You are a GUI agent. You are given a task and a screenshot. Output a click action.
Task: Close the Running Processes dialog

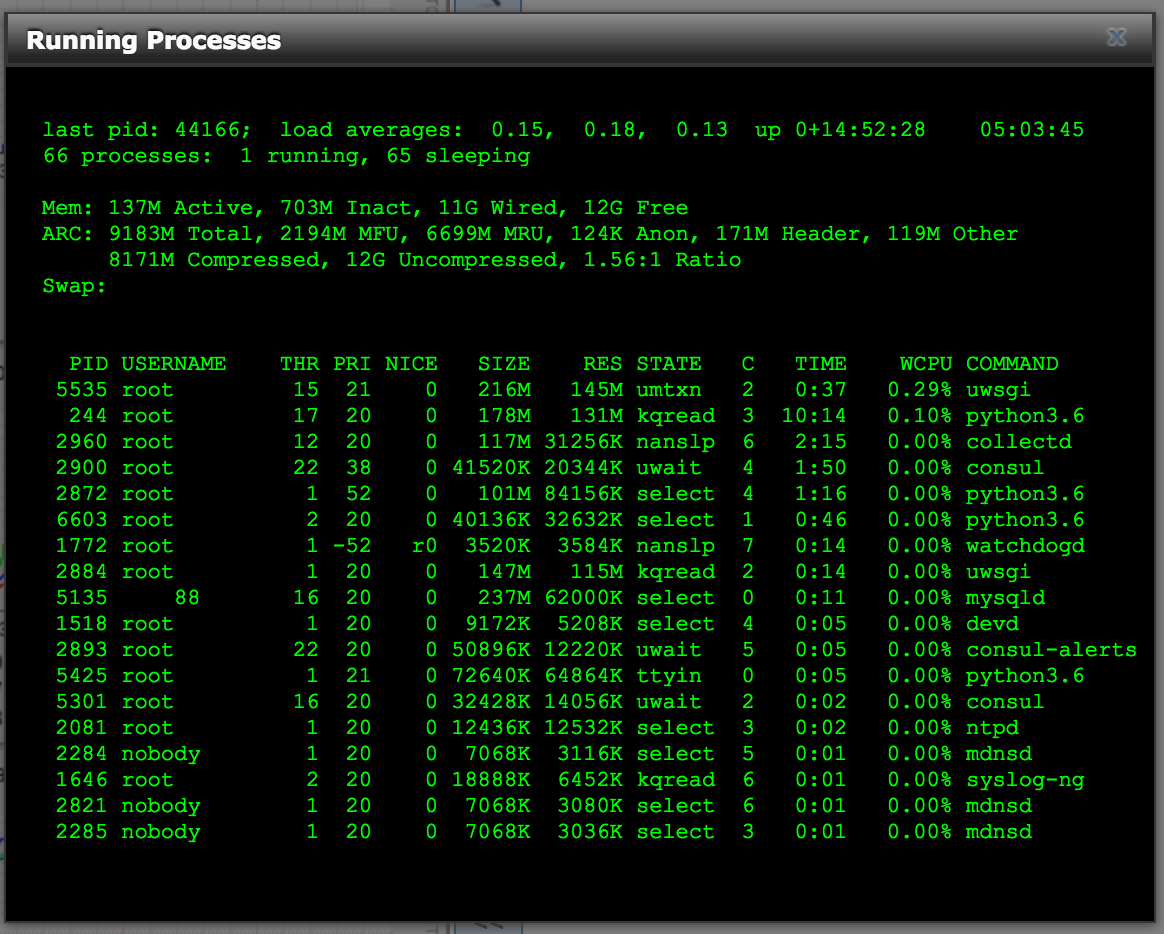pyautogui.click(x=1116, y=37)
